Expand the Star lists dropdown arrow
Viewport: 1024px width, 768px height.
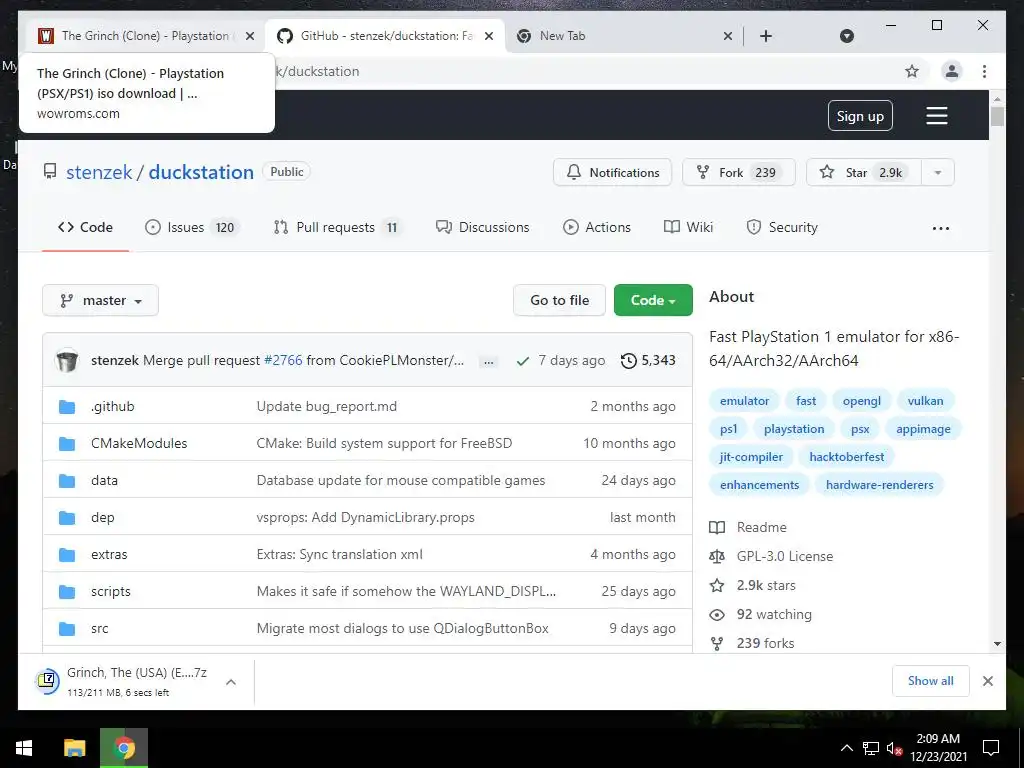(x=938, y=172)
